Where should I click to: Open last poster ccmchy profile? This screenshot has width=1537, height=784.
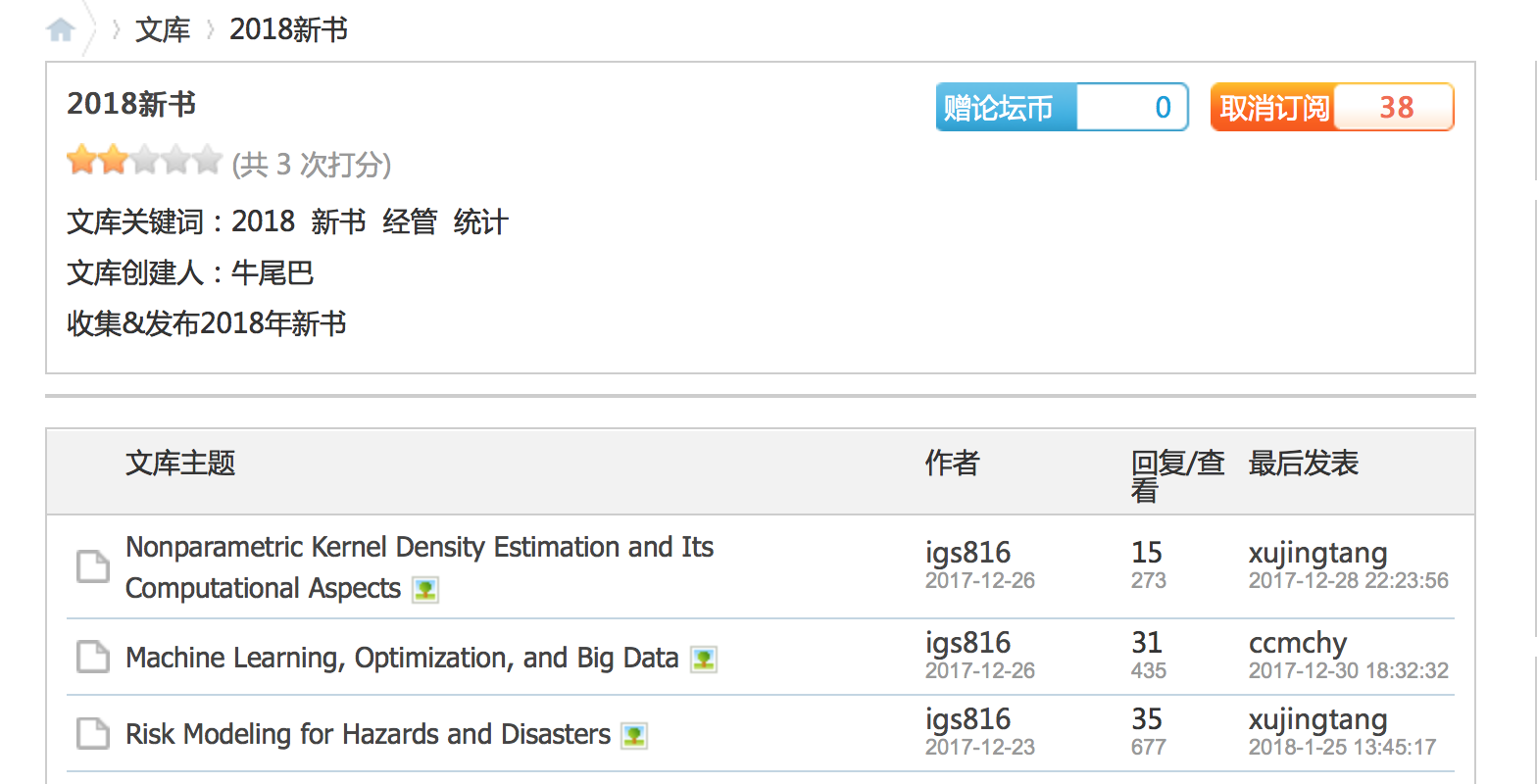tap(1298, 643)
